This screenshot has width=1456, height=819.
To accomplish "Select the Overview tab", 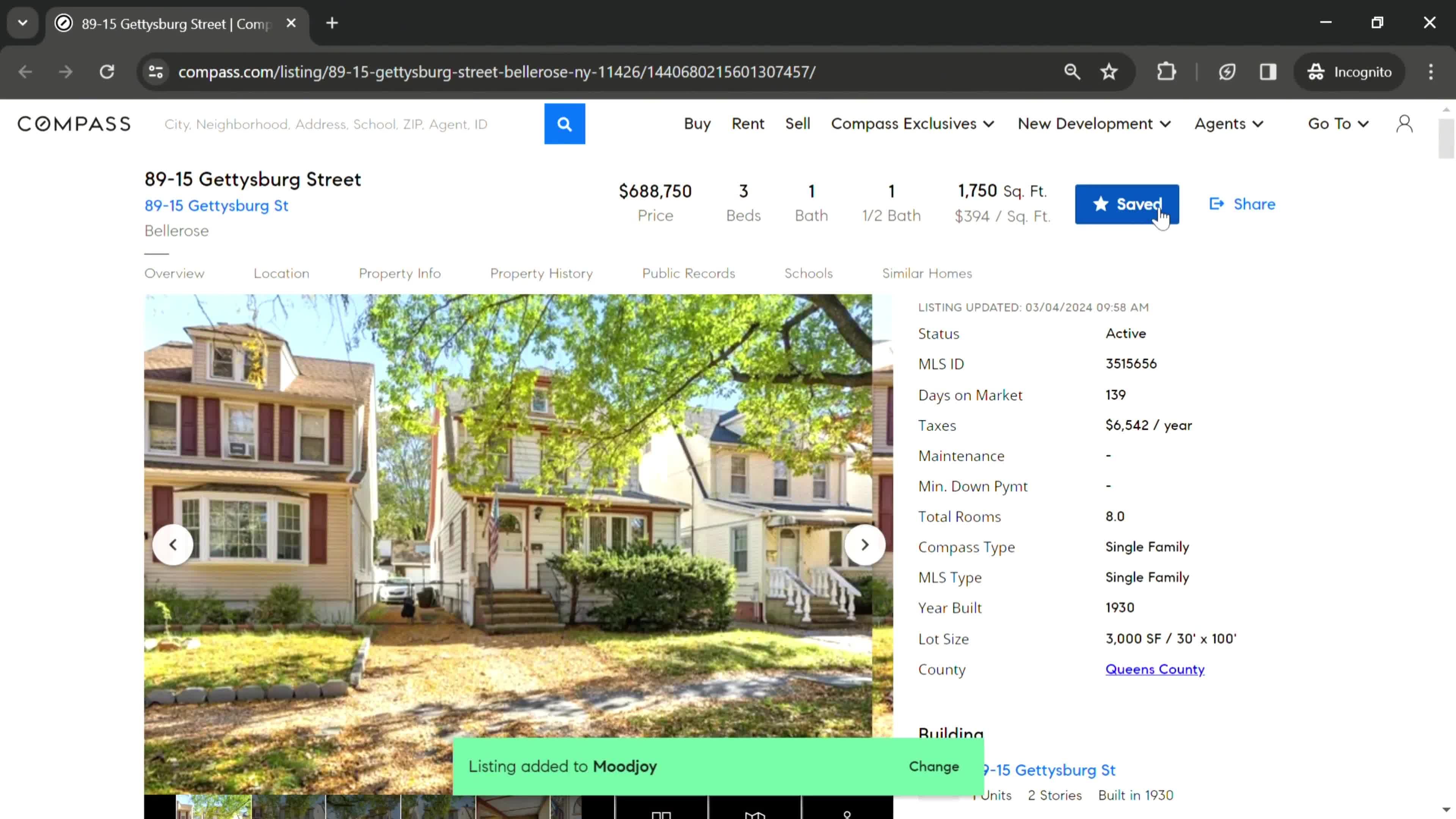I will pos(174,273).
